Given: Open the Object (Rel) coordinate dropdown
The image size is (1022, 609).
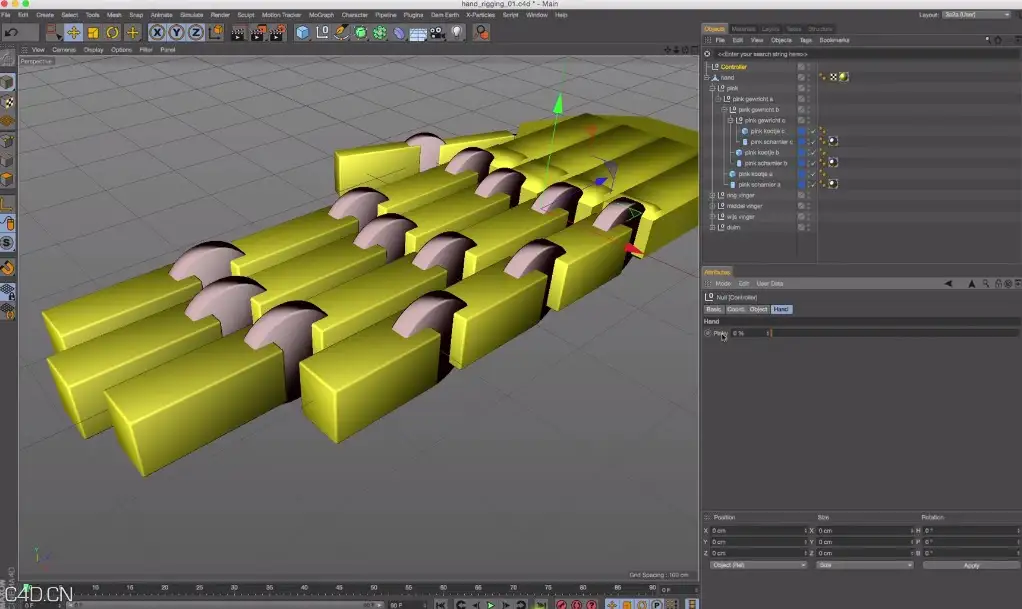Looking at the screenshot, I should pyautogui.click(x=758, y=565).
